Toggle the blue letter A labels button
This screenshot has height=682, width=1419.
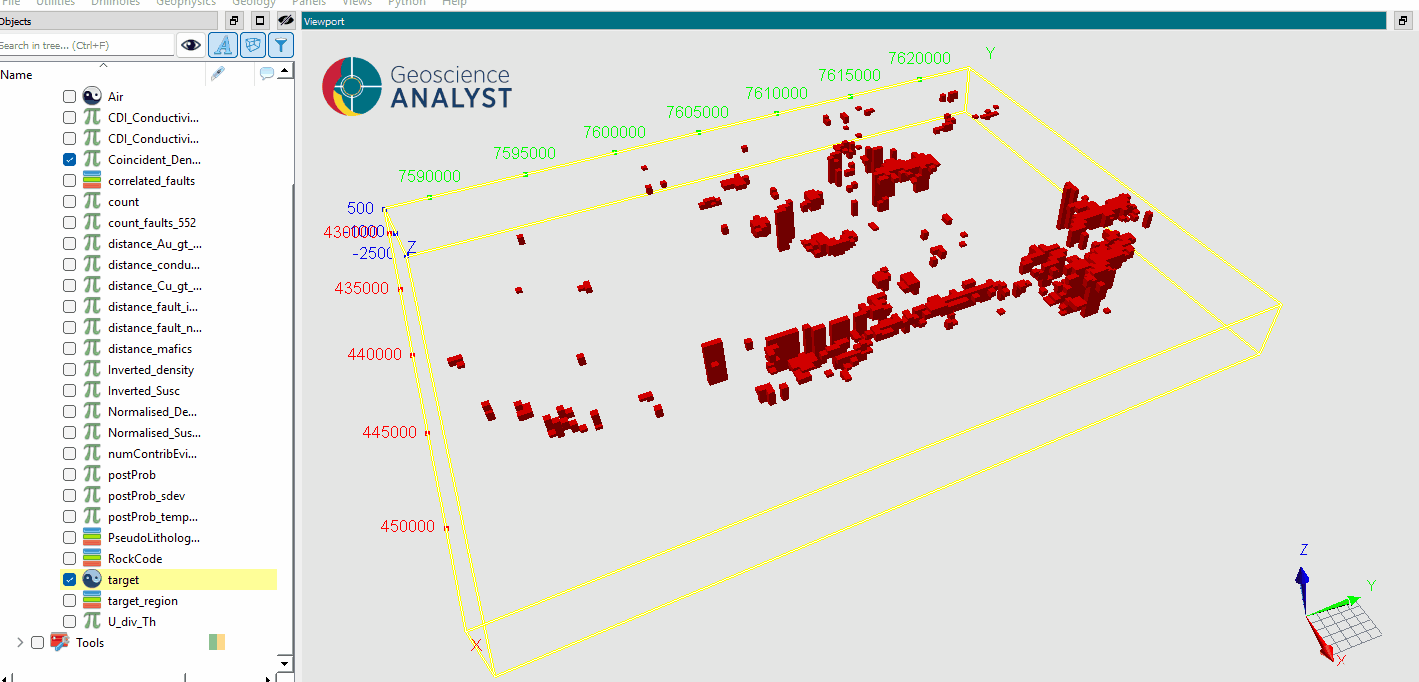tap(222, 45)
